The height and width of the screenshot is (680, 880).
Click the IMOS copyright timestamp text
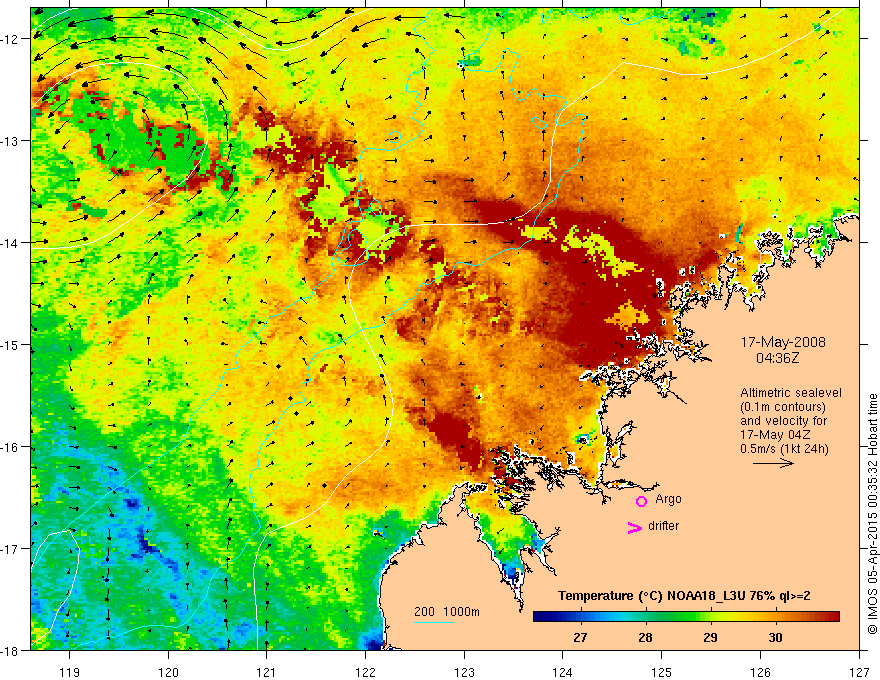coord(872,514)
